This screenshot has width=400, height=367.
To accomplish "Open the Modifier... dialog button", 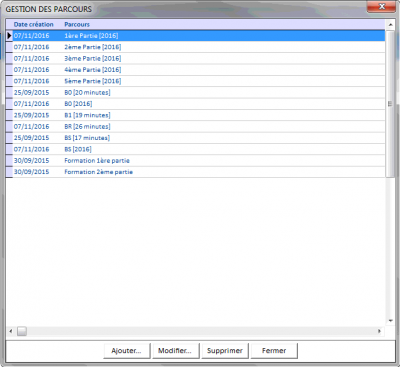I will coord(176,351).
